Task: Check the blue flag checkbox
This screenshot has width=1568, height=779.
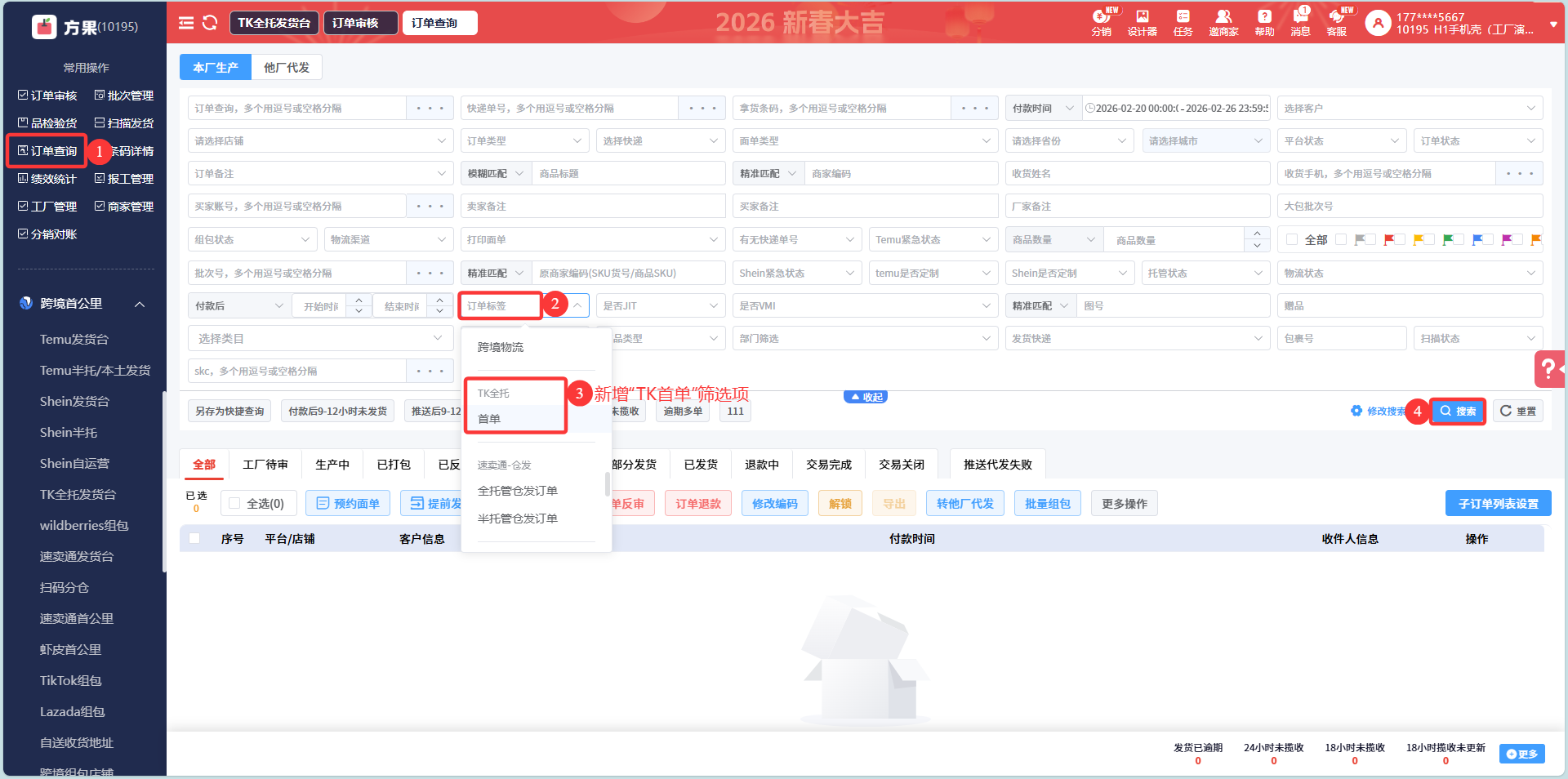Action: [1459, 239]
